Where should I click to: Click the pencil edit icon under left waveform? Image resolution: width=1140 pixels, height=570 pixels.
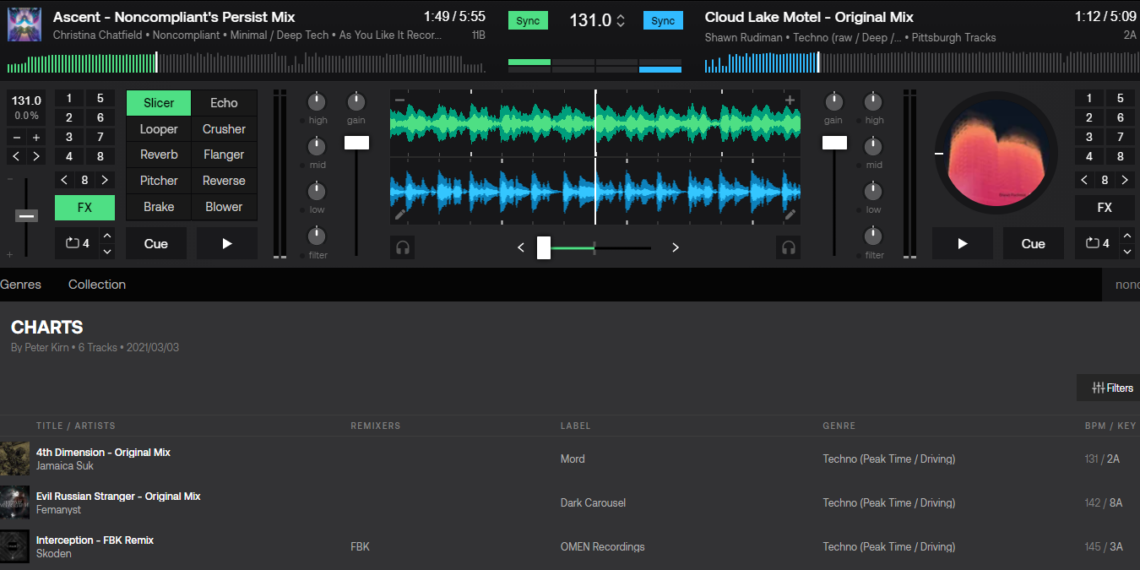400,214
